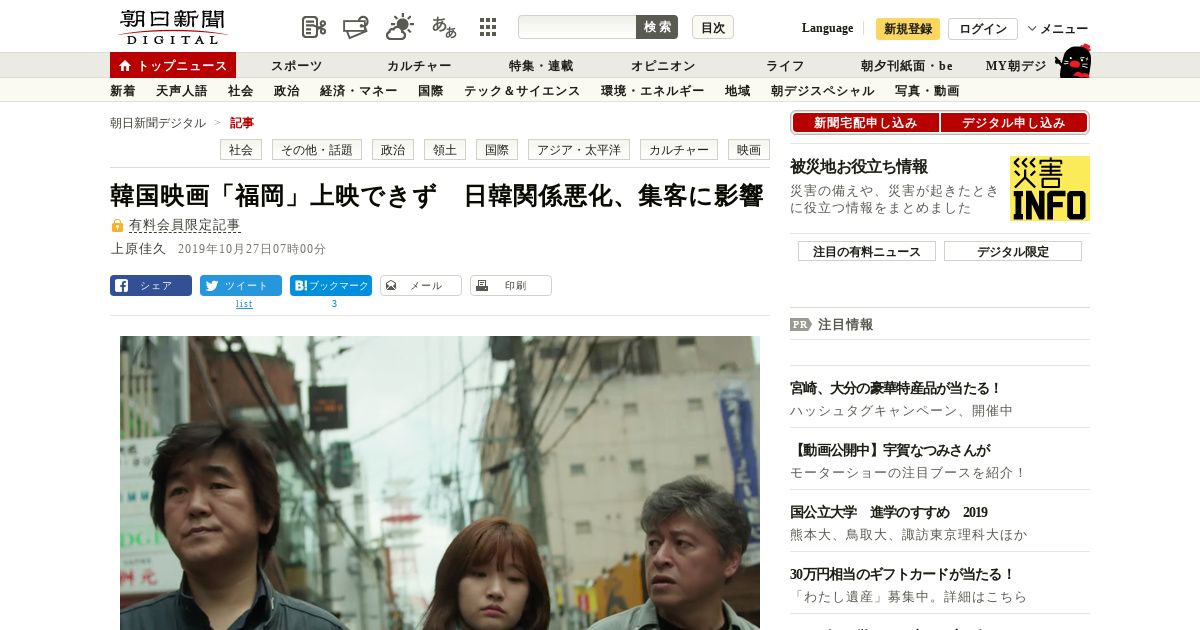Select the デジタル限定 tab

pyautogui.click(x=1013, y=251)
